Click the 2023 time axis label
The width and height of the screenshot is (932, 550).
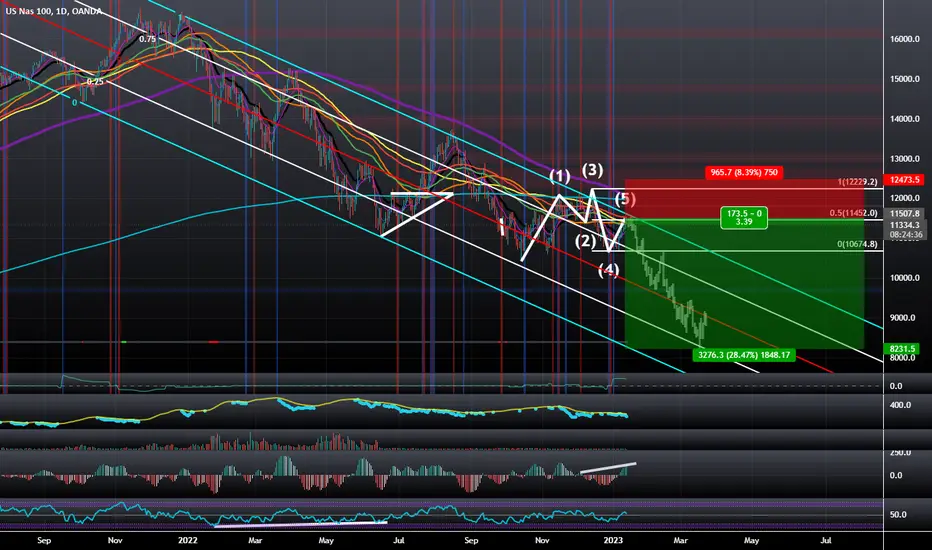[x=613, y=540]
